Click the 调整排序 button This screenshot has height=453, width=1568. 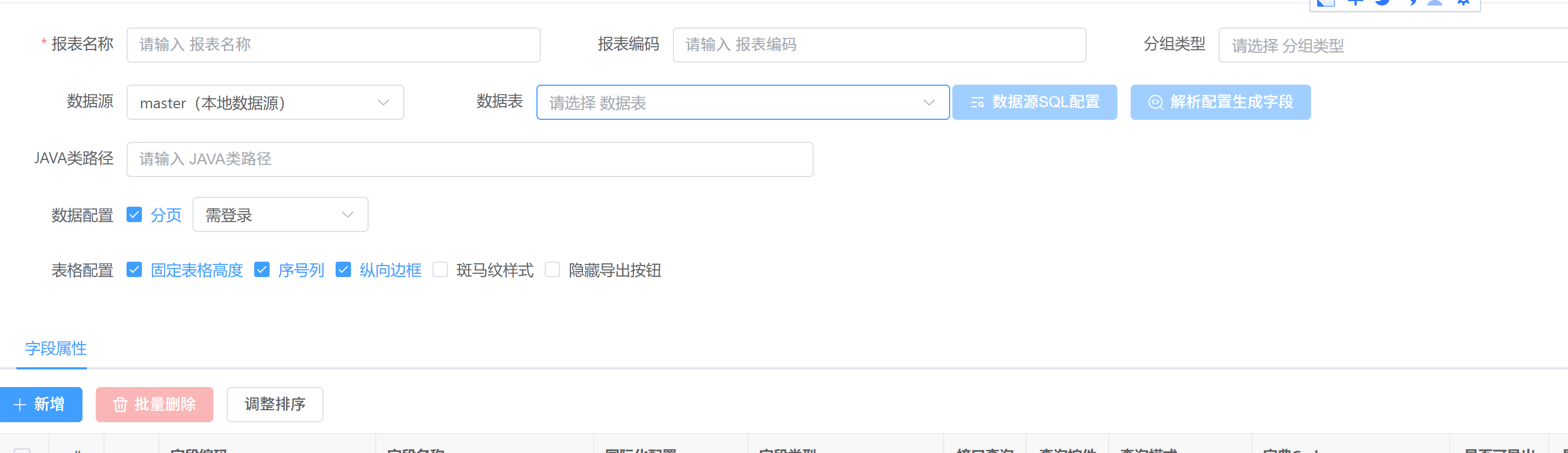point(275,405)
